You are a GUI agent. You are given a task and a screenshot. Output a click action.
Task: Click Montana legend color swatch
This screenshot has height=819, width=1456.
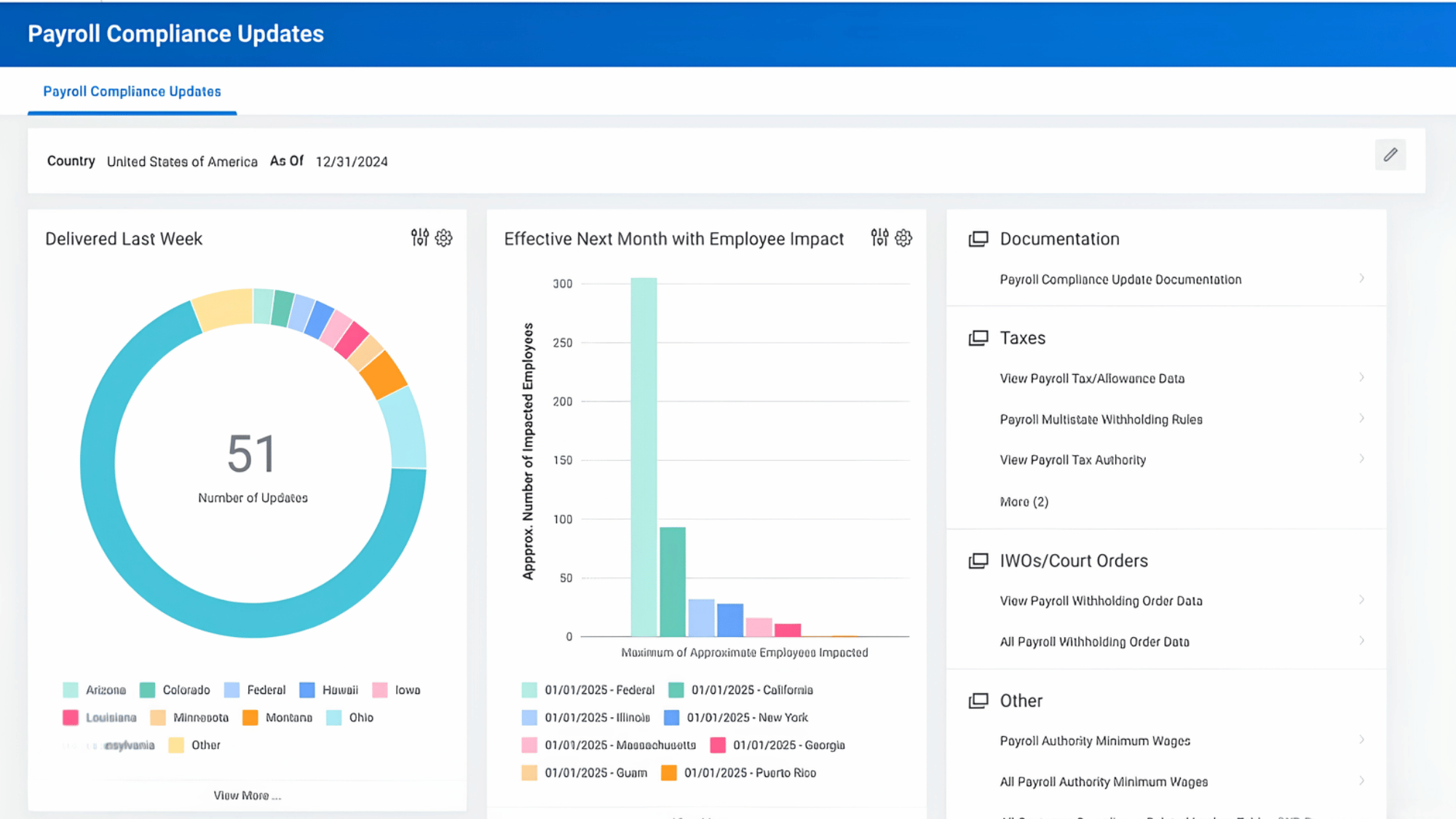[250, 718]
